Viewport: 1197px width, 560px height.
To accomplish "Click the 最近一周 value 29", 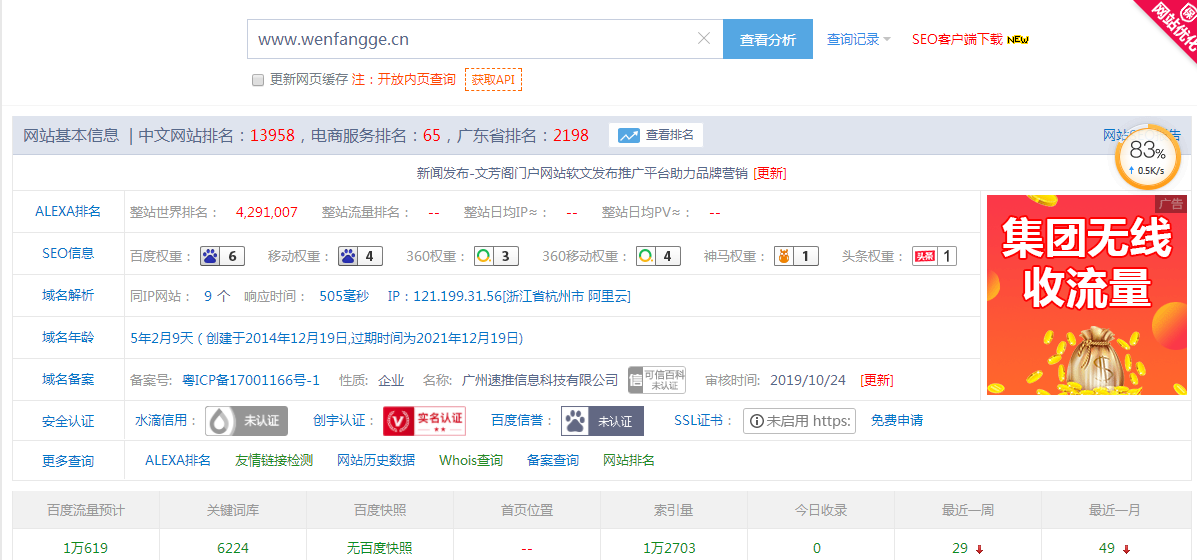I will point(960,548).
